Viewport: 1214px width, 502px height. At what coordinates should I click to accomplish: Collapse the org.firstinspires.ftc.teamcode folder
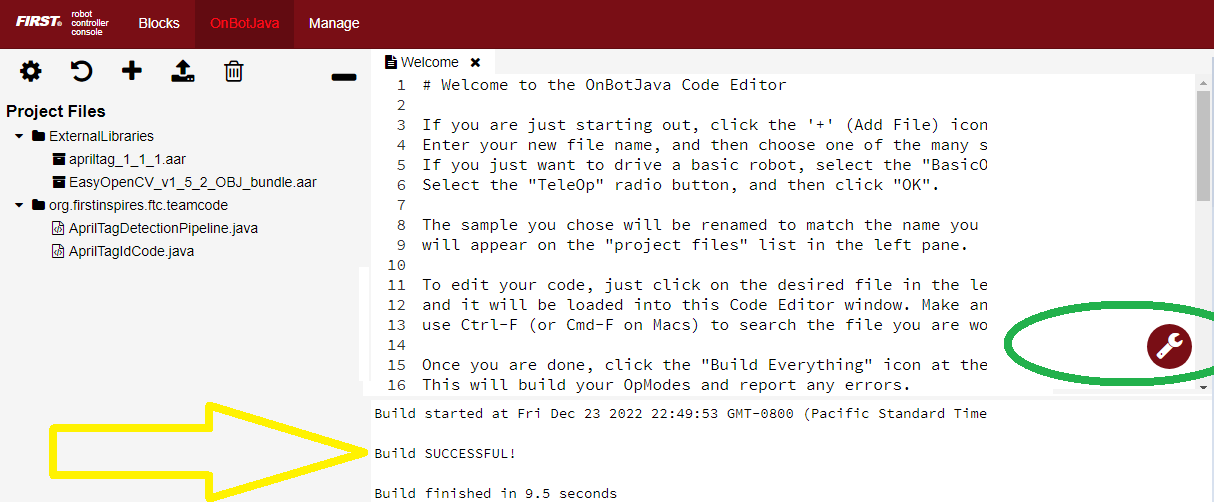point(19,205)
